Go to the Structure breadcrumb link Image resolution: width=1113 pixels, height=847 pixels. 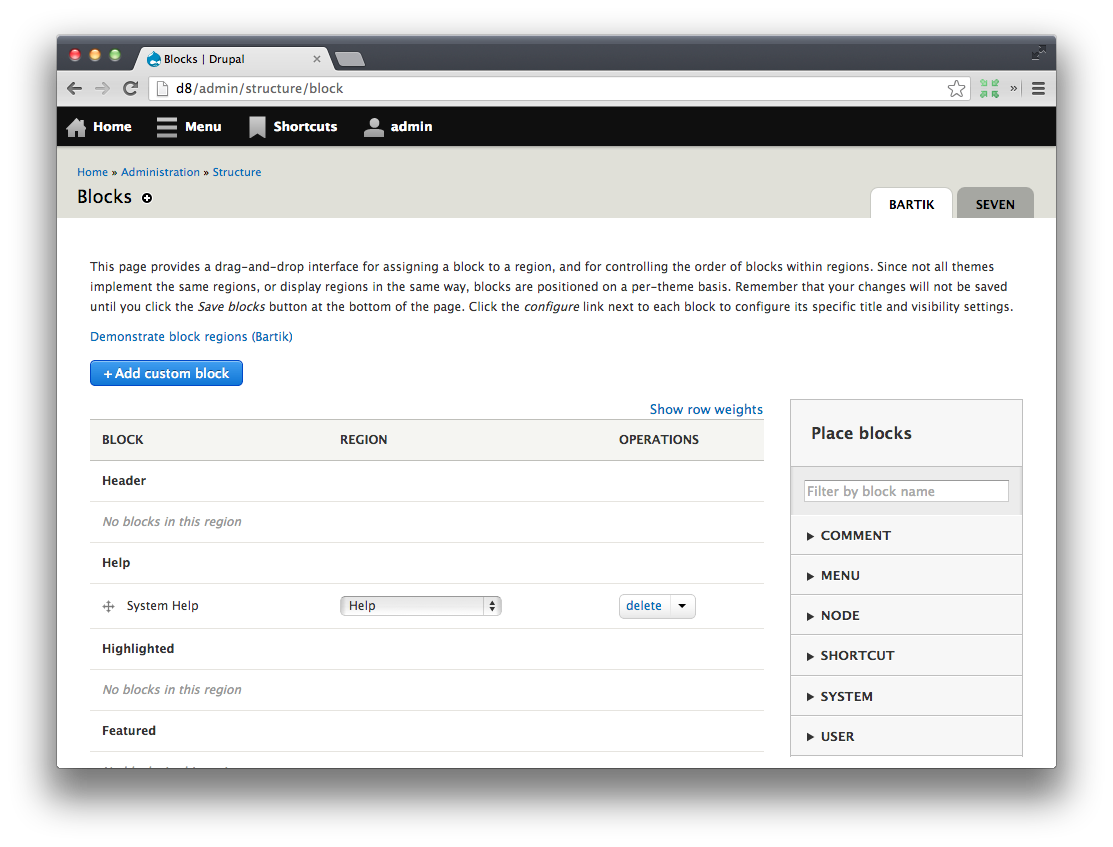237,172
